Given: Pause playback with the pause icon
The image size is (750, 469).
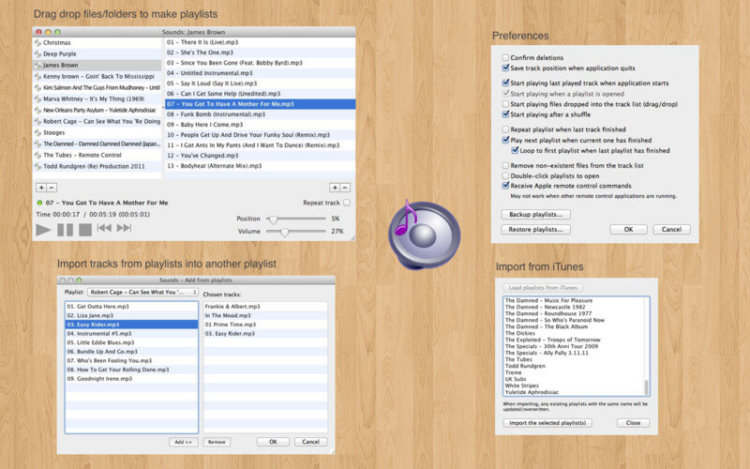Looking at the screenshot, I should click(65, 229).
